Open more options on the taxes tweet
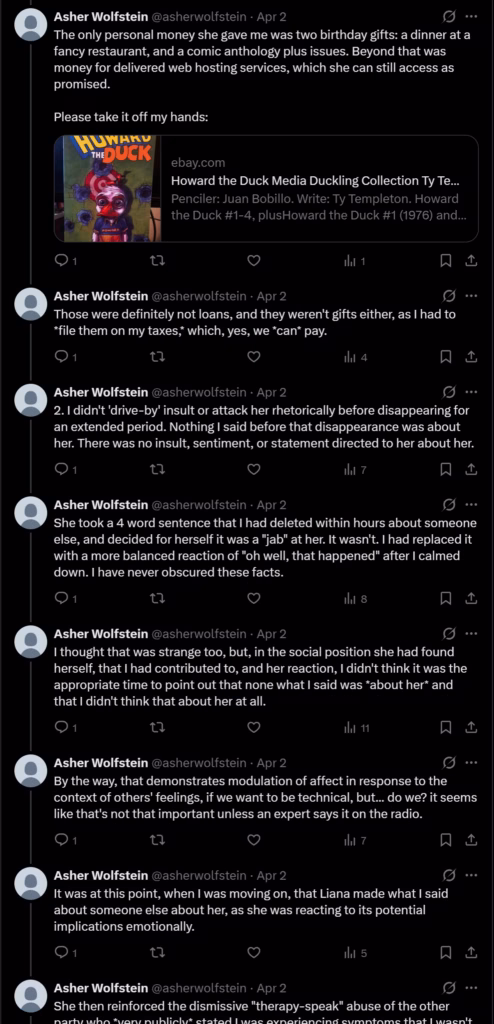The height and width of the screenshot is (1024, 494). click(470, 296)
